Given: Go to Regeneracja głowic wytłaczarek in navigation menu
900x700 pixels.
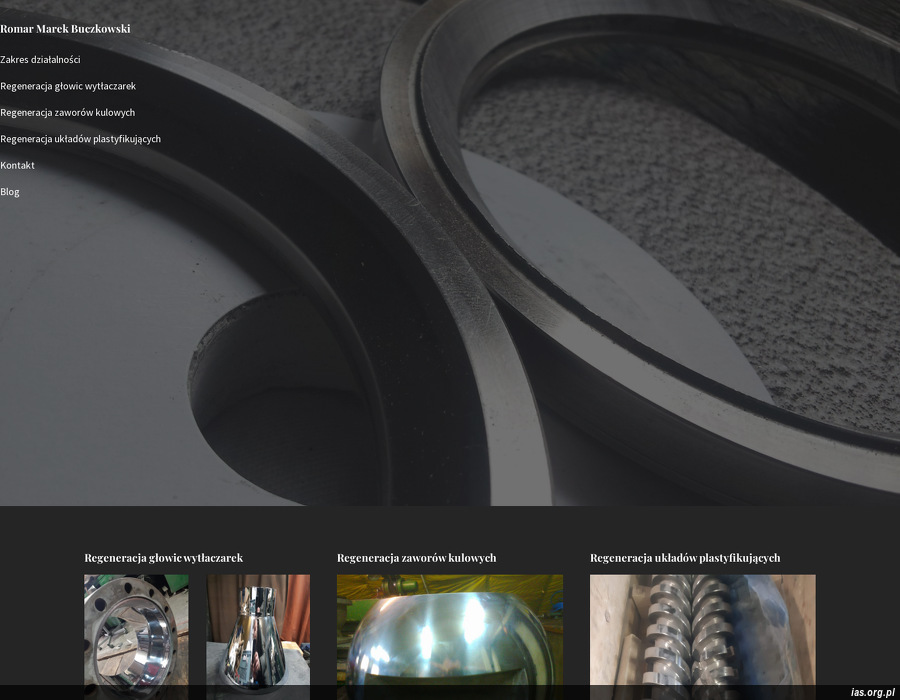Looking at the screenshot, I should point(68,87).
